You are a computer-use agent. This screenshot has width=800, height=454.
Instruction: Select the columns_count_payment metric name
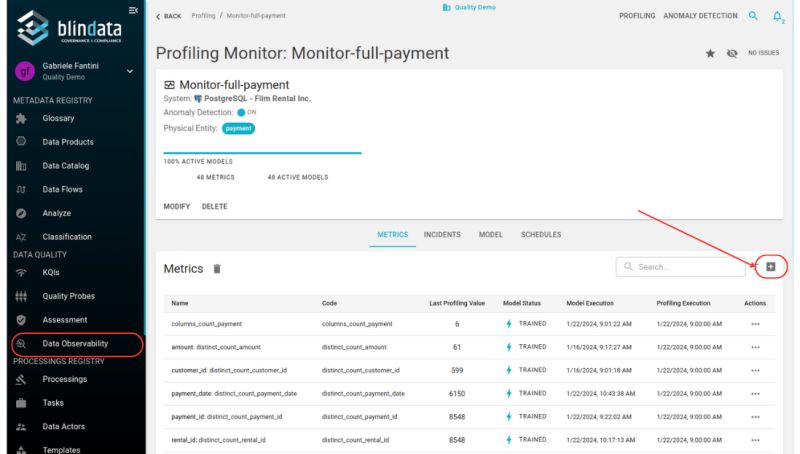207,324
